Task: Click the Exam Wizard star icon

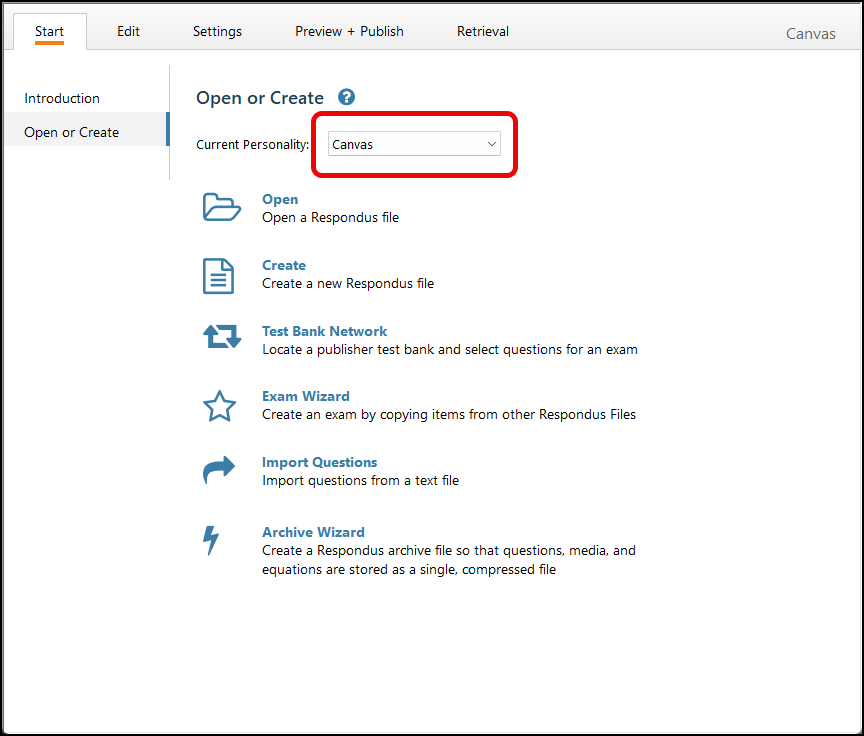Action: click(x=219, y=406)
